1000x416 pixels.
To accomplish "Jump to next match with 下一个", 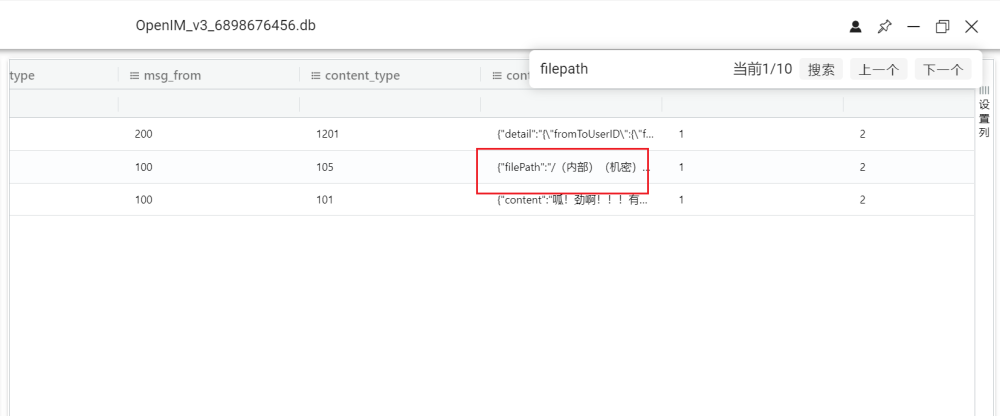I will pyautogui.click(x=943, y=69).
